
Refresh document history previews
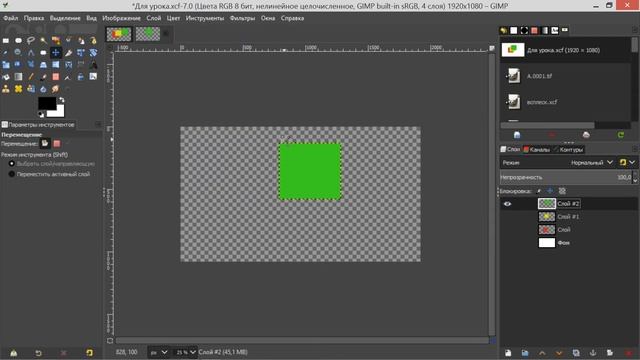621,135
